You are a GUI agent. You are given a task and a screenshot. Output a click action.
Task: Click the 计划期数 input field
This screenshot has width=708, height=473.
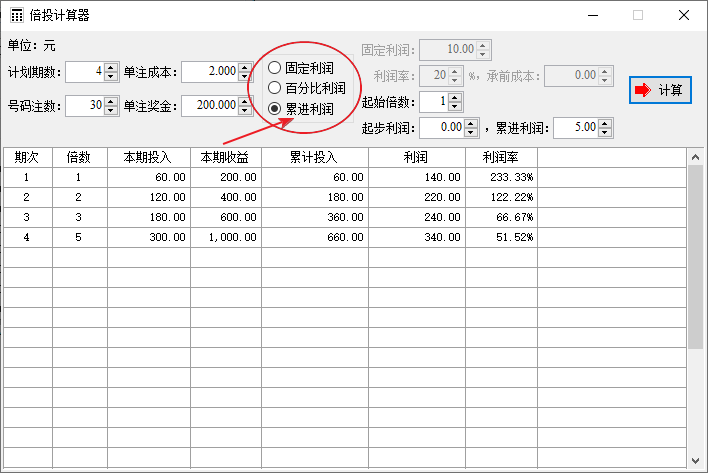coord(84,71)
